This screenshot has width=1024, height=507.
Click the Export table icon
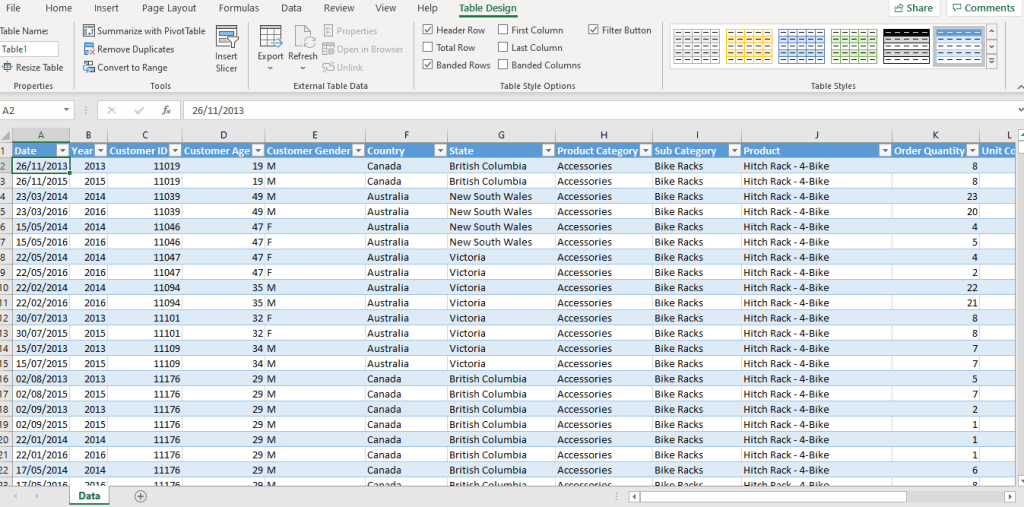click(x=270, y=37)
